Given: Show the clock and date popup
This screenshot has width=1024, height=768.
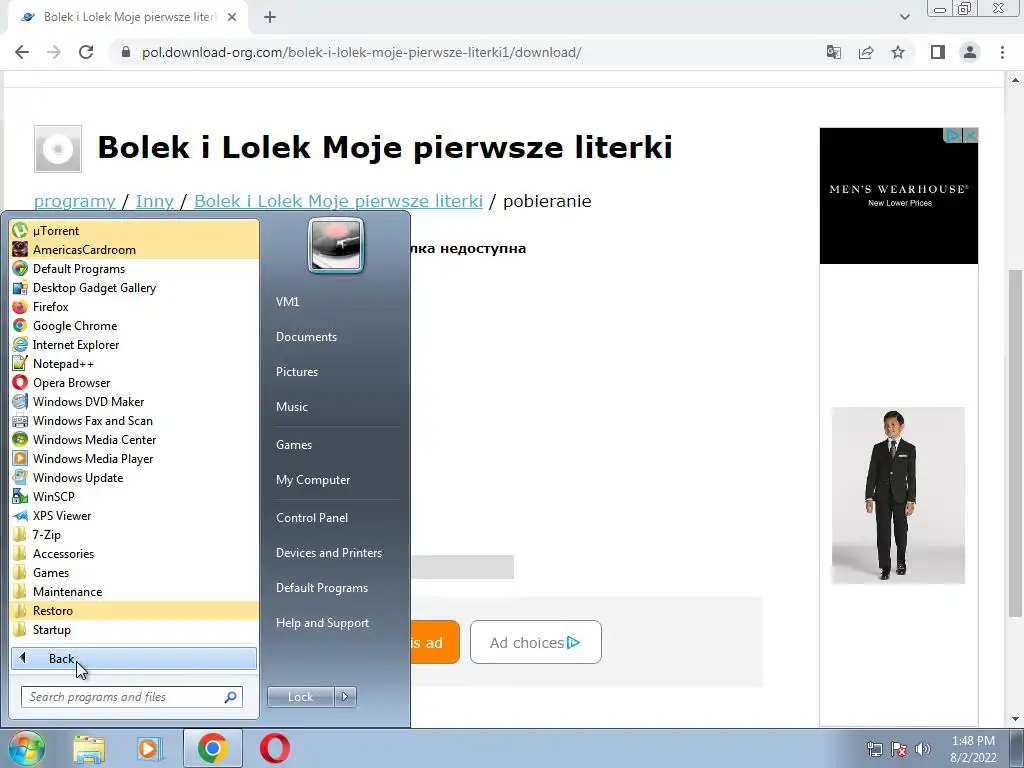Looking at the screenshot, I should [973, 749].
